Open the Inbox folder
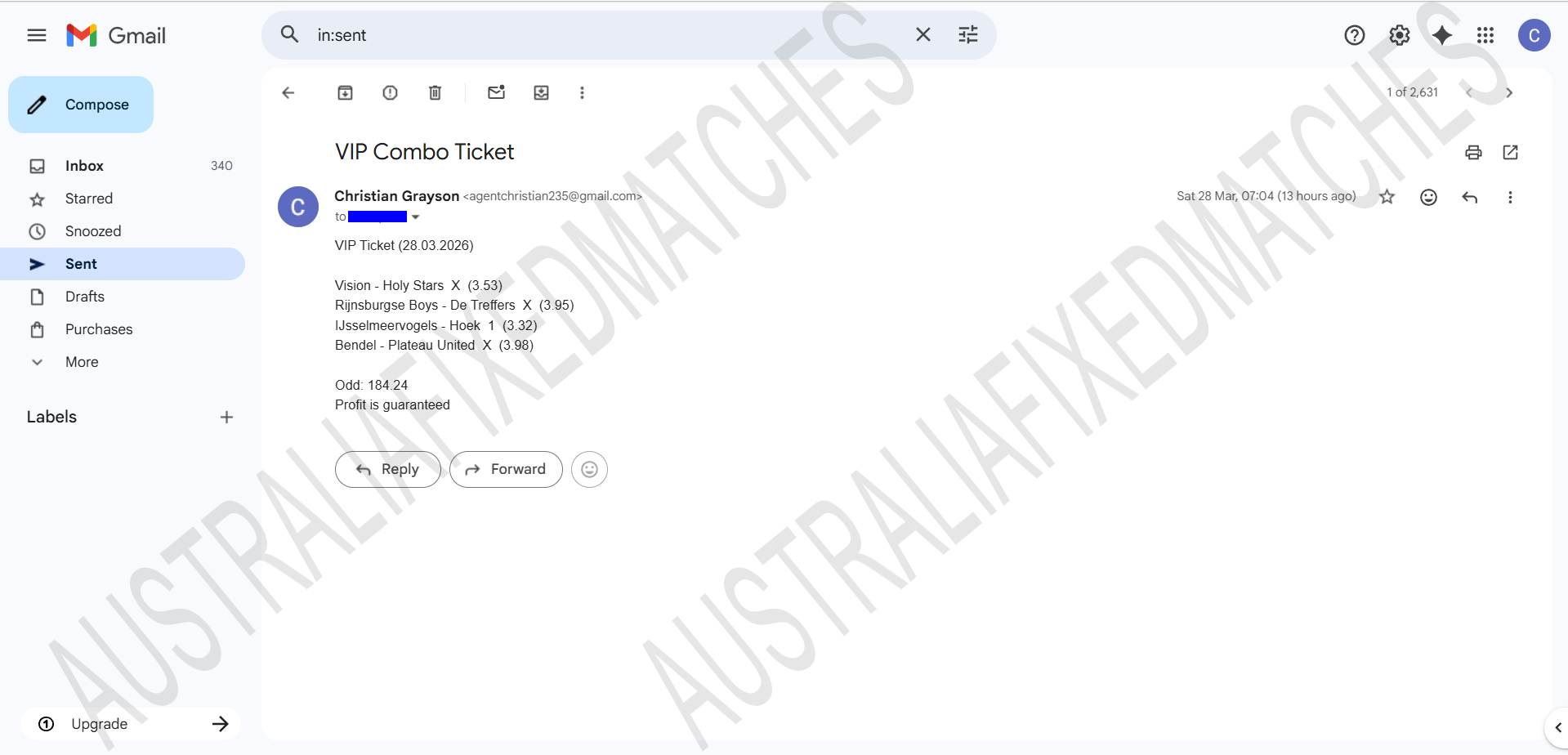The height and width of the screenshot is (755, 1568). coord(123,166)
